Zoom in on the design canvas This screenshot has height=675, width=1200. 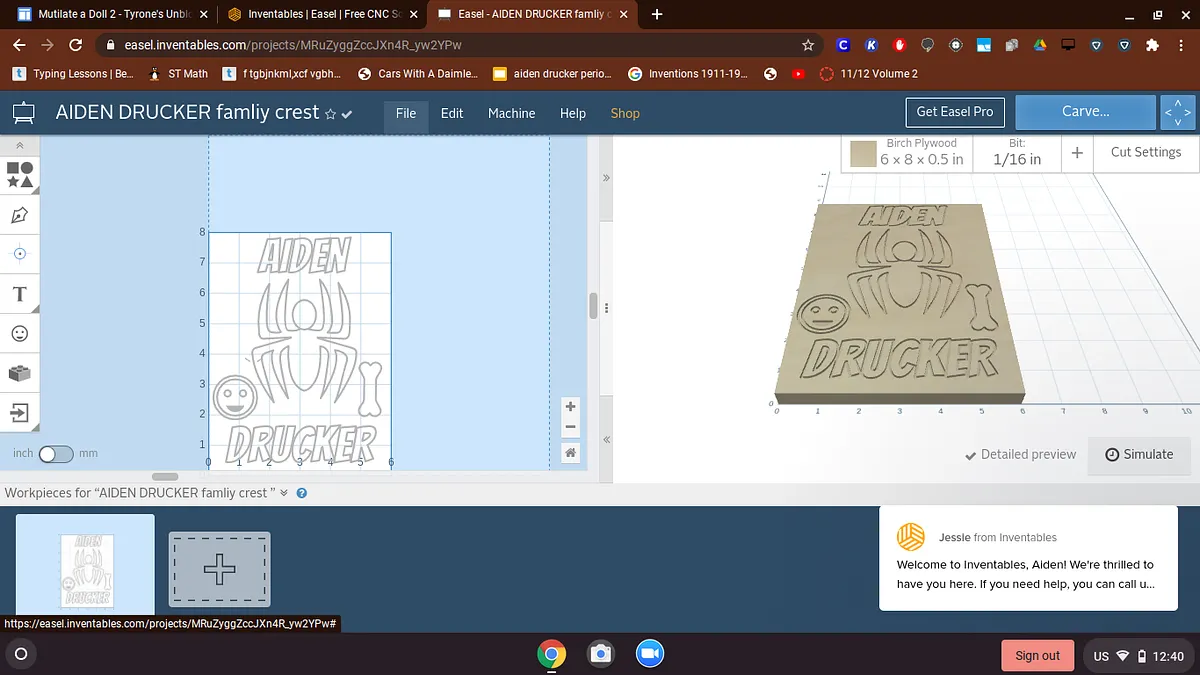(570, 406)
